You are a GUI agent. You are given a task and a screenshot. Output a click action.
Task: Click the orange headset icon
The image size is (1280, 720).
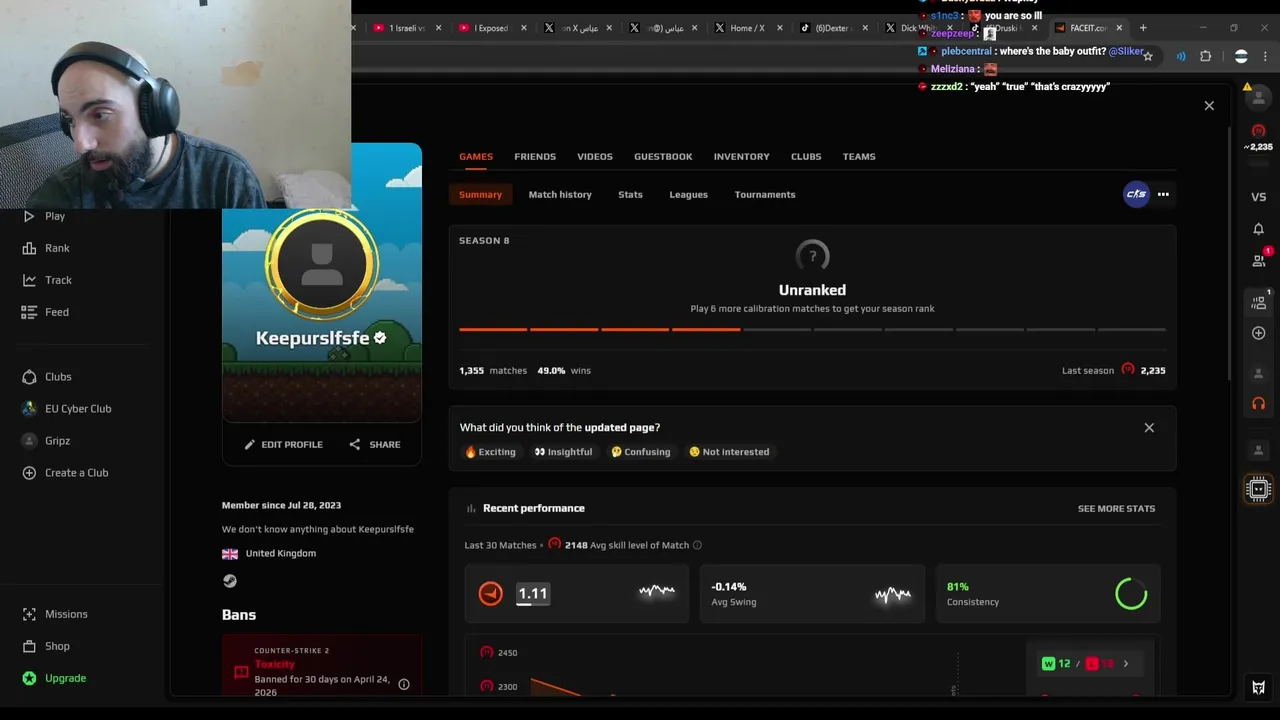1259,403
